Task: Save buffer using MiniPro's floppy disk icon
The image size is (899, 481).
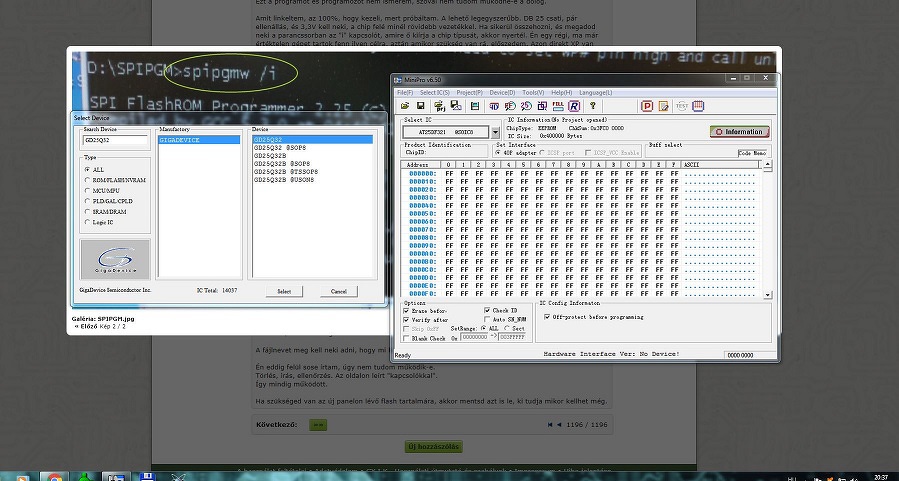Action: coord(420,106)
